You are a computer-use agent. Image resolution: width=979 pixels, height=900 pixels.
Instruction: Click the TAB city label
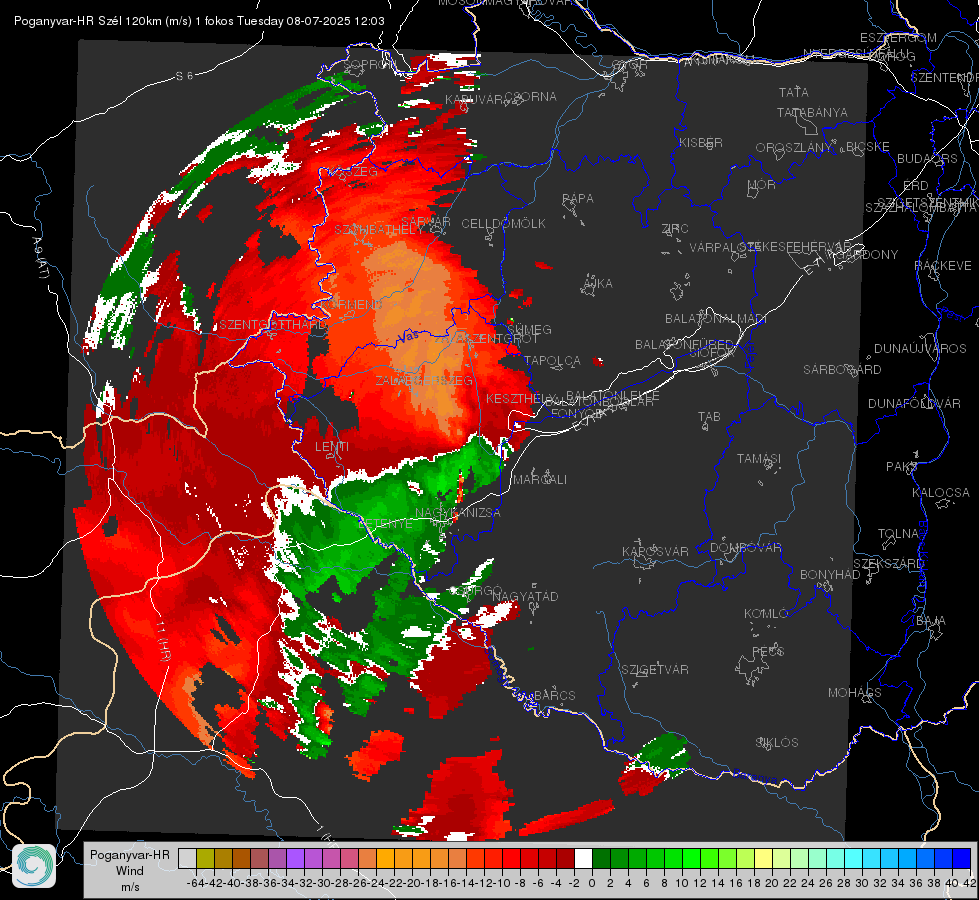709,416
